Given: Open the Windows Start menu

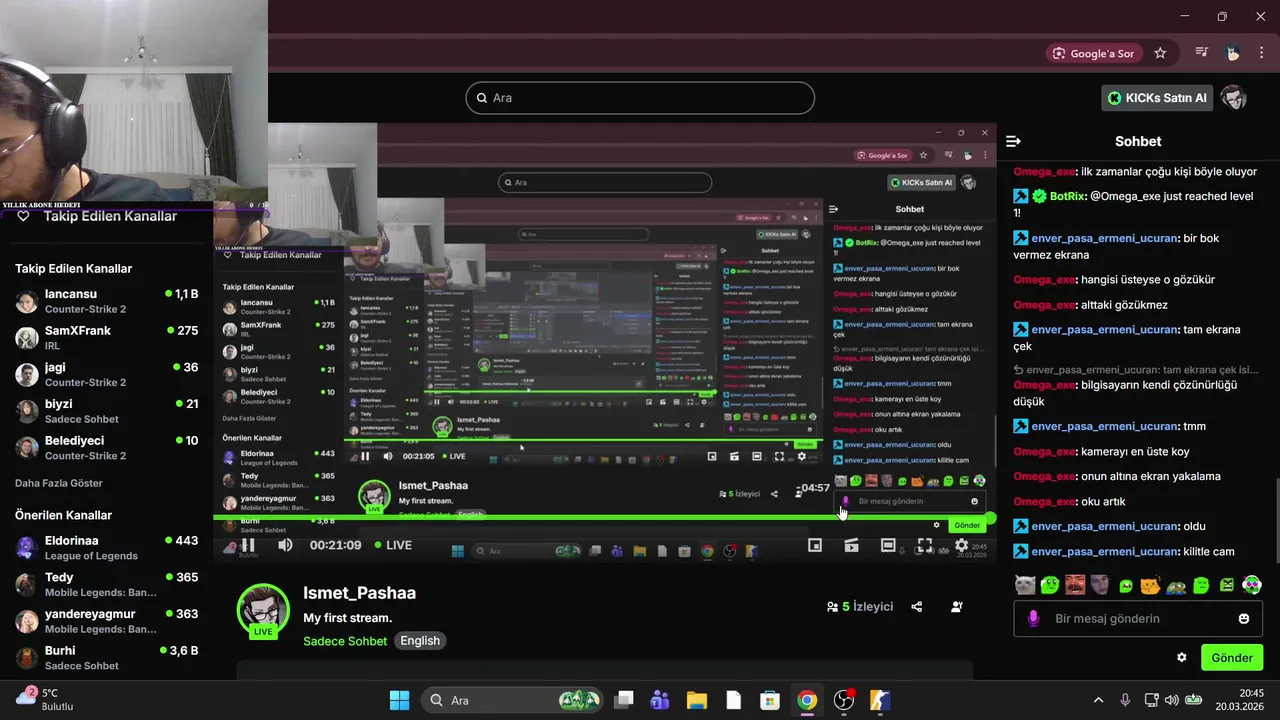Looking at the screenshot, I should [x=399, y=700].
